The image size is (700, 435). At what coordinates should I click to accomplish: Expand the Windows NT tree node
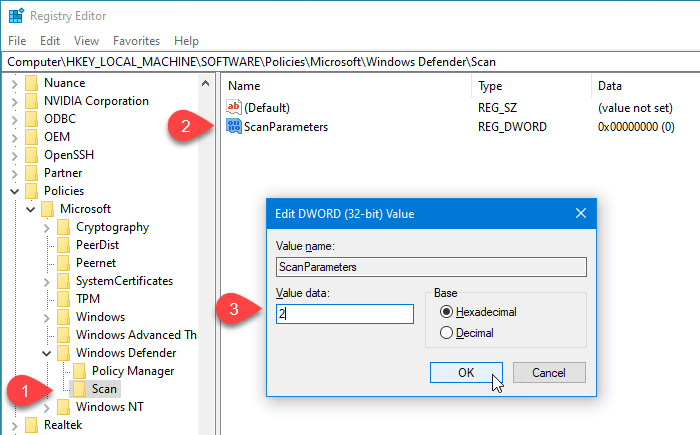point(46,408)
